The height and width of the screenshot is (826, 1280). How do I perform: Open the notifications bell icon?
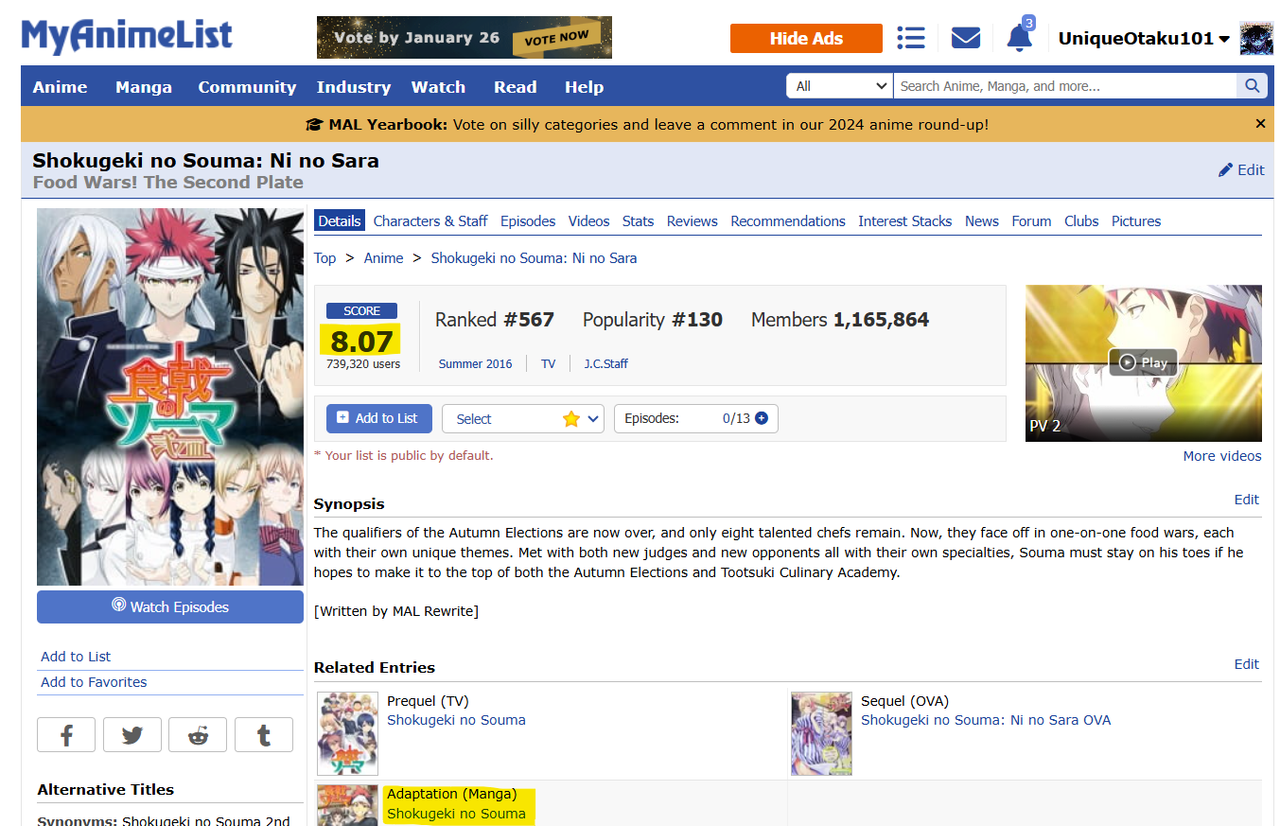1019,37
